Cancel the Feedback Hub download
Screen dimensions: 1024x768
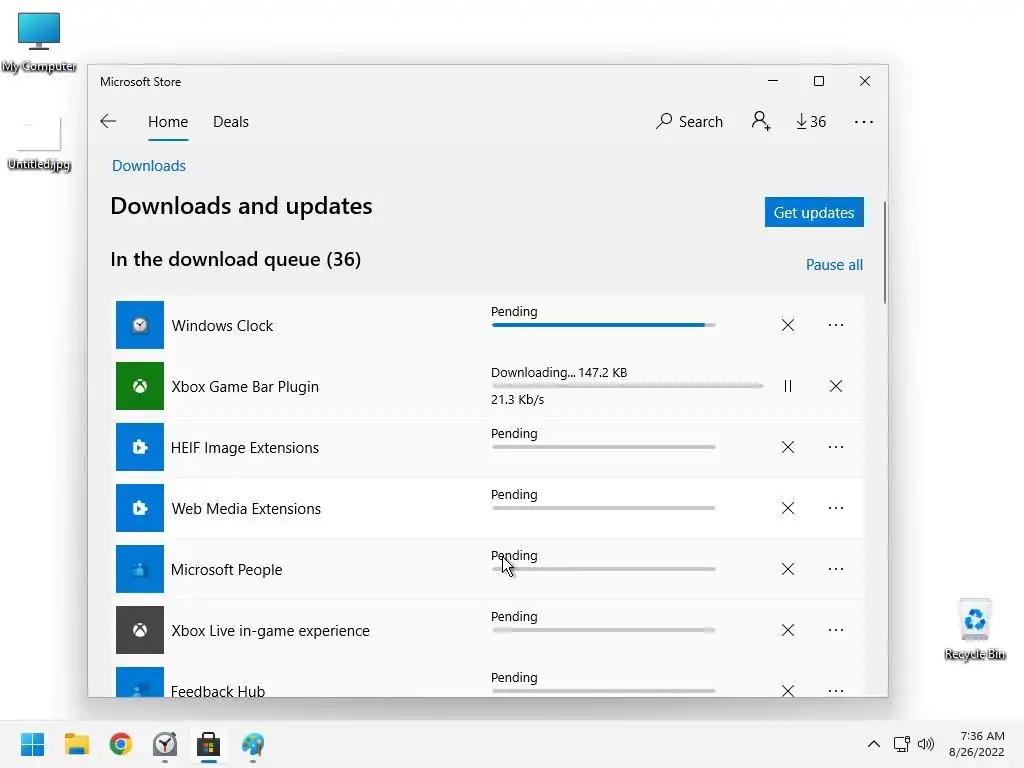point(788,690)
